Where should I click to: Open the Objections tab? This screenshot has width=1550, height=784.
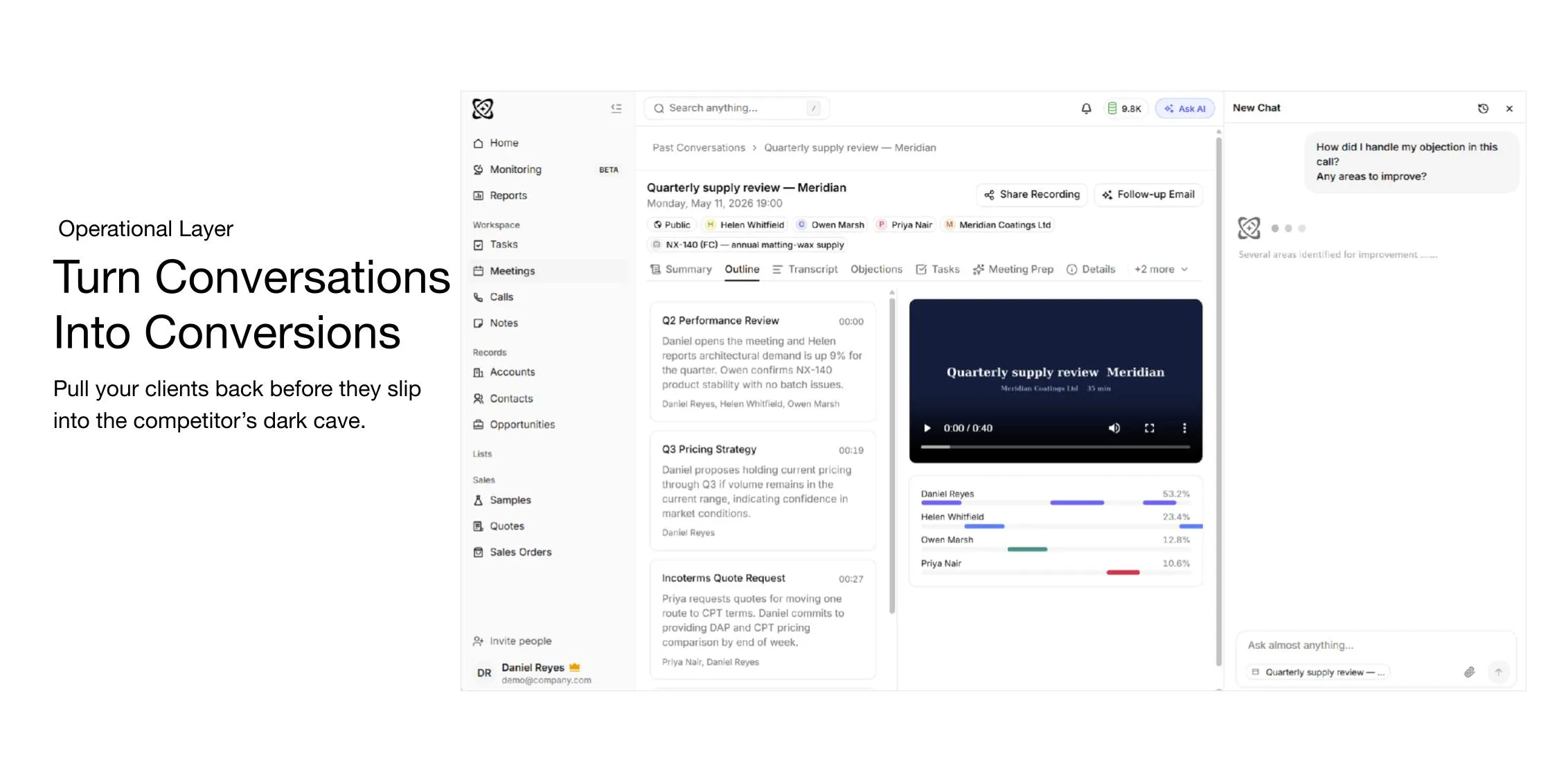click(876, 269)
